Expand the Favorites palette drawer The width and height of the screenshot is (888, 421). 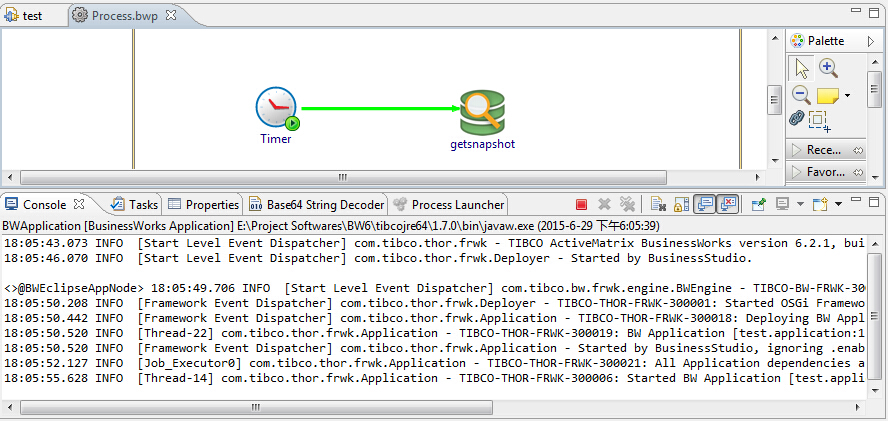click(796, 172)
